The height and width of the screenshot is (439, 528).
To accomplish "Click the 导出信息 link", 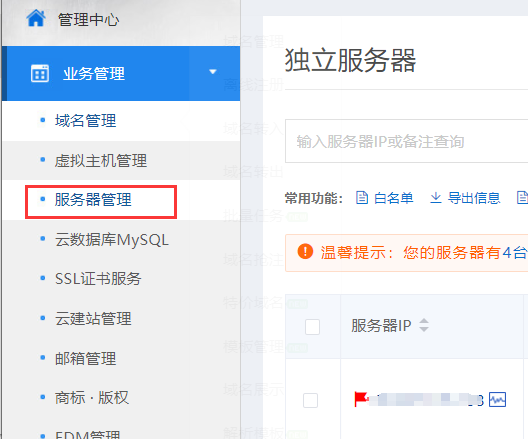I will click(474, 198).
